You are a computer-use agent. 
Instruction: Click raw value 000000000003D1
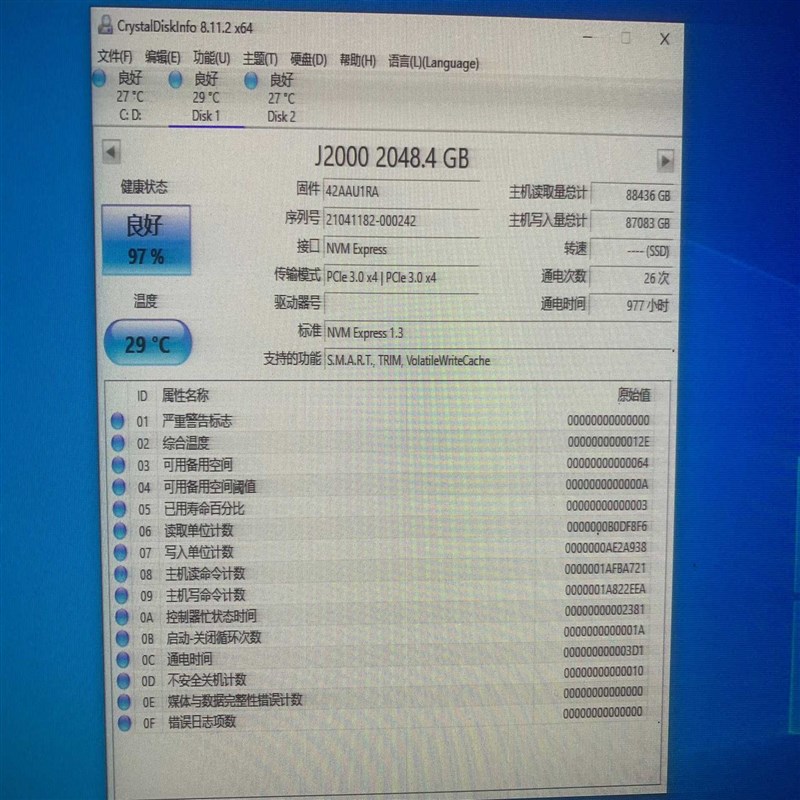[604, 652]
